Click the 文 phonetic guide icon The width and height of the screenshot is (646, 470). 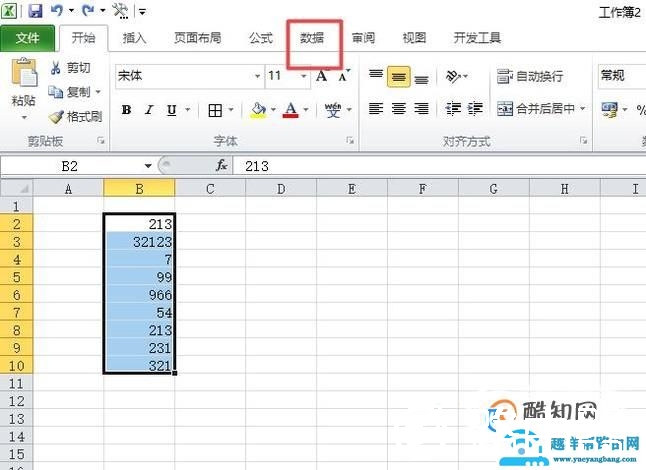pyautogui.click(x=333, y=110)
